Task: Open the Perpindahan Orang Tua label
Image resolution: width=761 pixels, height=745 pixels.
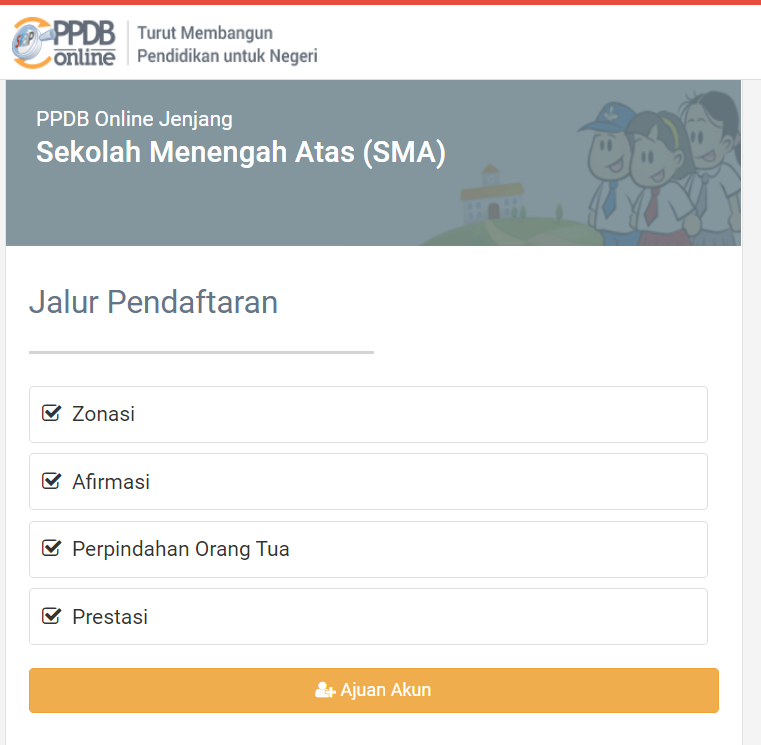Action: click(x=181, y=549)
